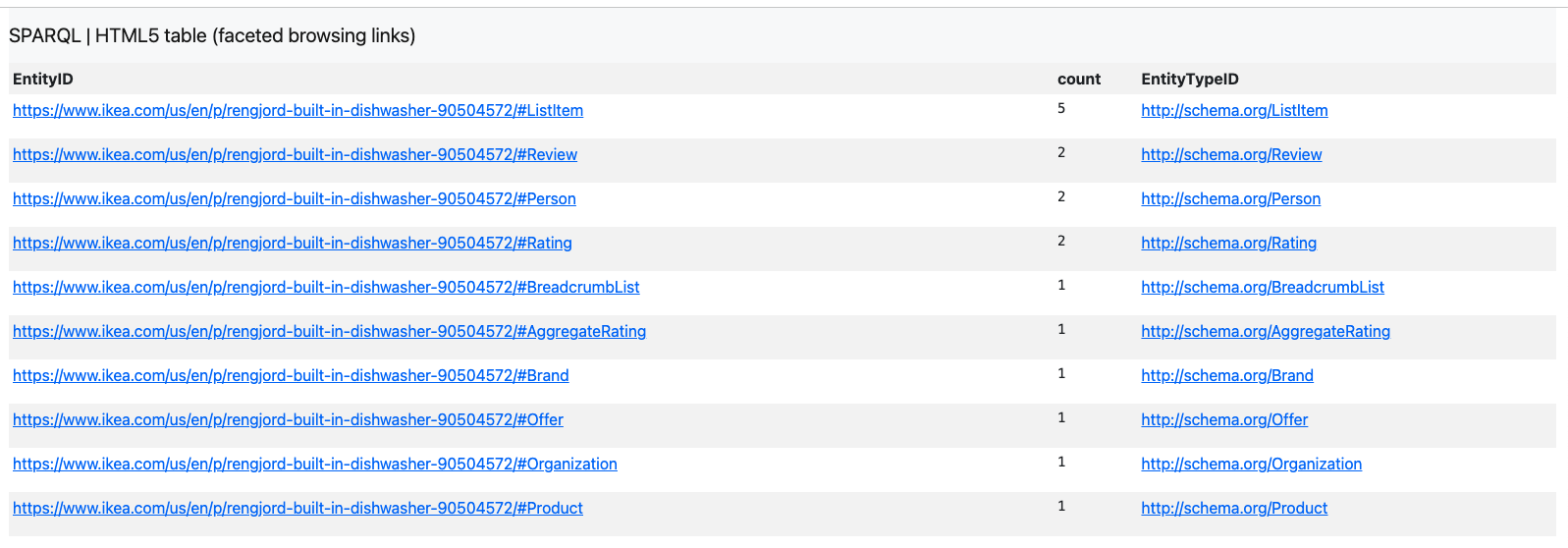Open the #AggregateRating entity link

[x=330, y=332]
